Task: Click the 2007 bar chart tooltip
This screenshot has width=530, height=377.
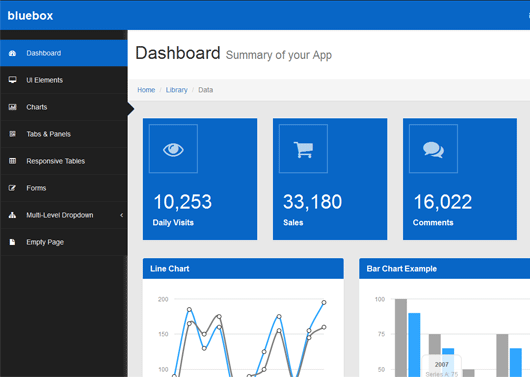Action: point(442,366)
